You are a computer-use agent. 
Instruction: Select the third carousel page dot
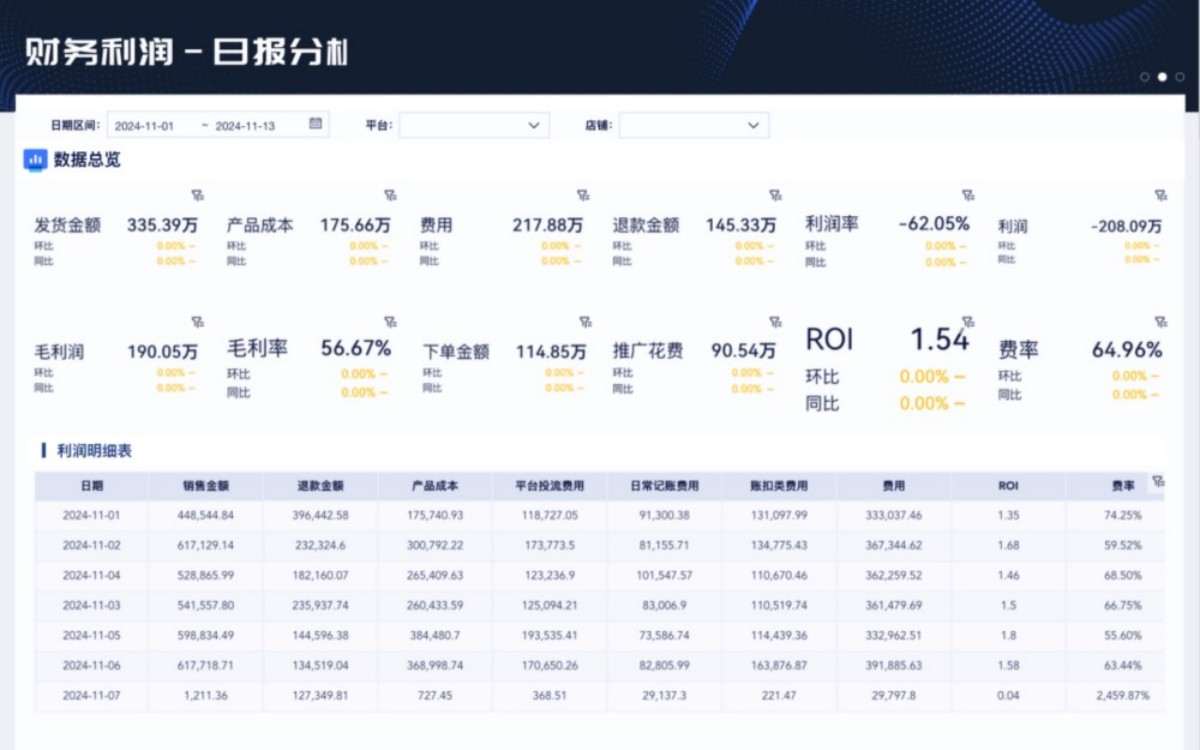pos(1180,77)
